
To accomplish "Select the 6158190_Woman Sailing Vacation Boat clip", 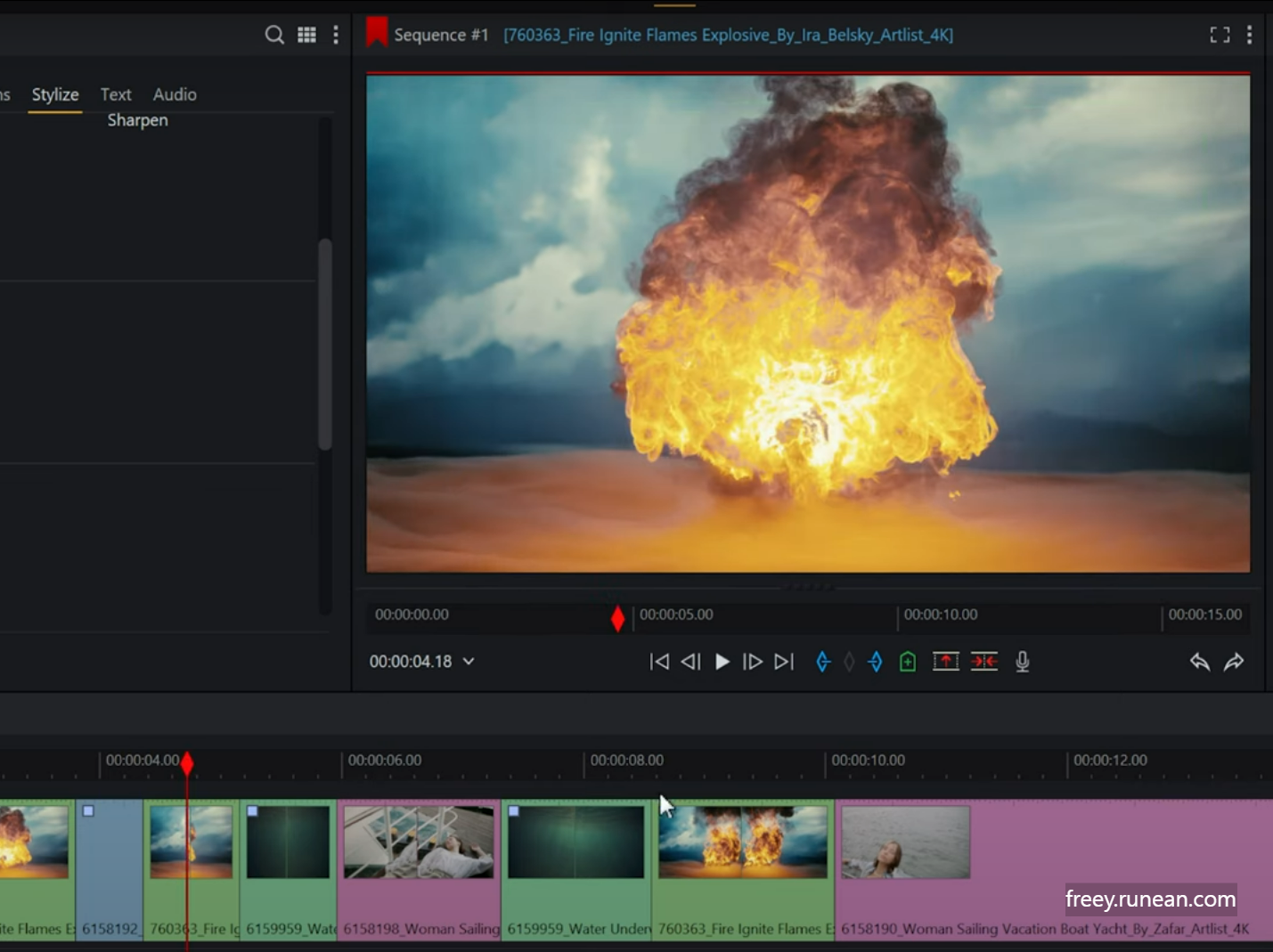I will pos(1054,871).
